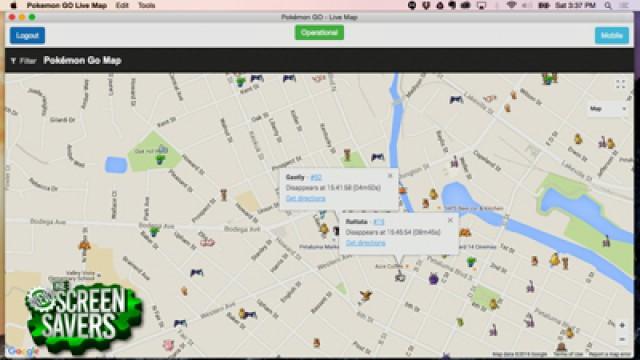This screenshot has width=640, height=360.
Task: Zoom out with the minus button
Action: 622,339
